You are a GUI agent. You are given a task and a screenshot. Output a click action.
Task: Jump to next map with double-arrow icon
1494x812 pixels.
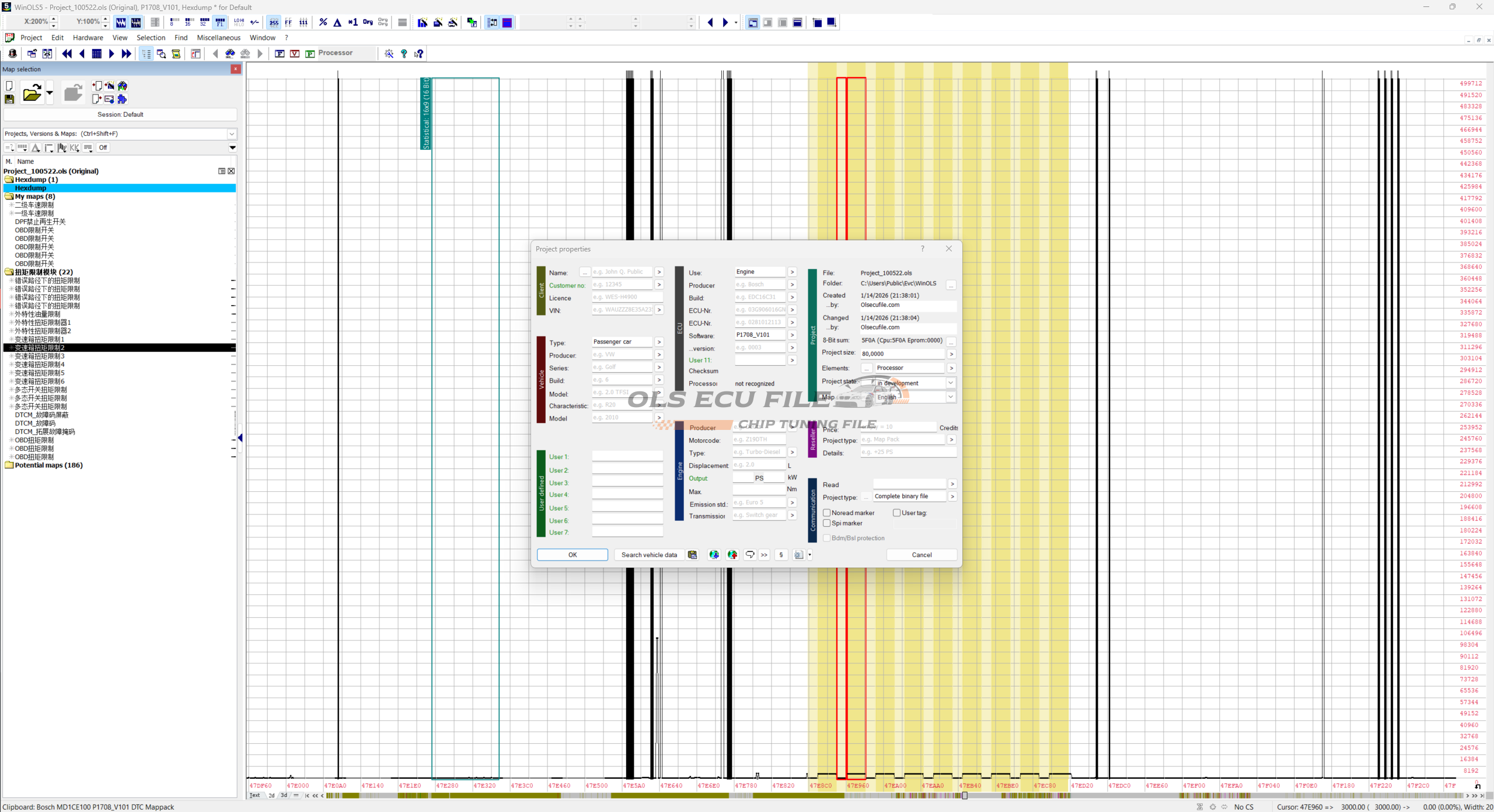pyautogui.click(x=126, y=54)
